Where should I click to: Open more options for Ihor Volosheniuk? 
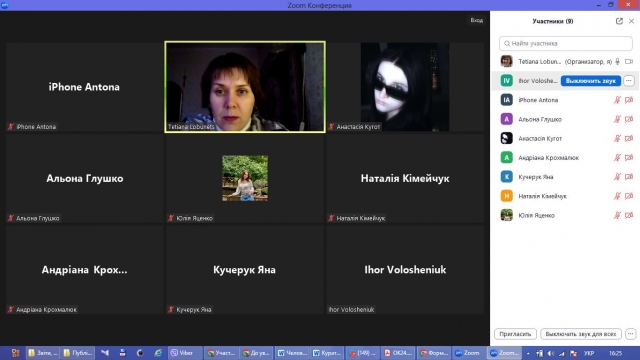point(629,81)
